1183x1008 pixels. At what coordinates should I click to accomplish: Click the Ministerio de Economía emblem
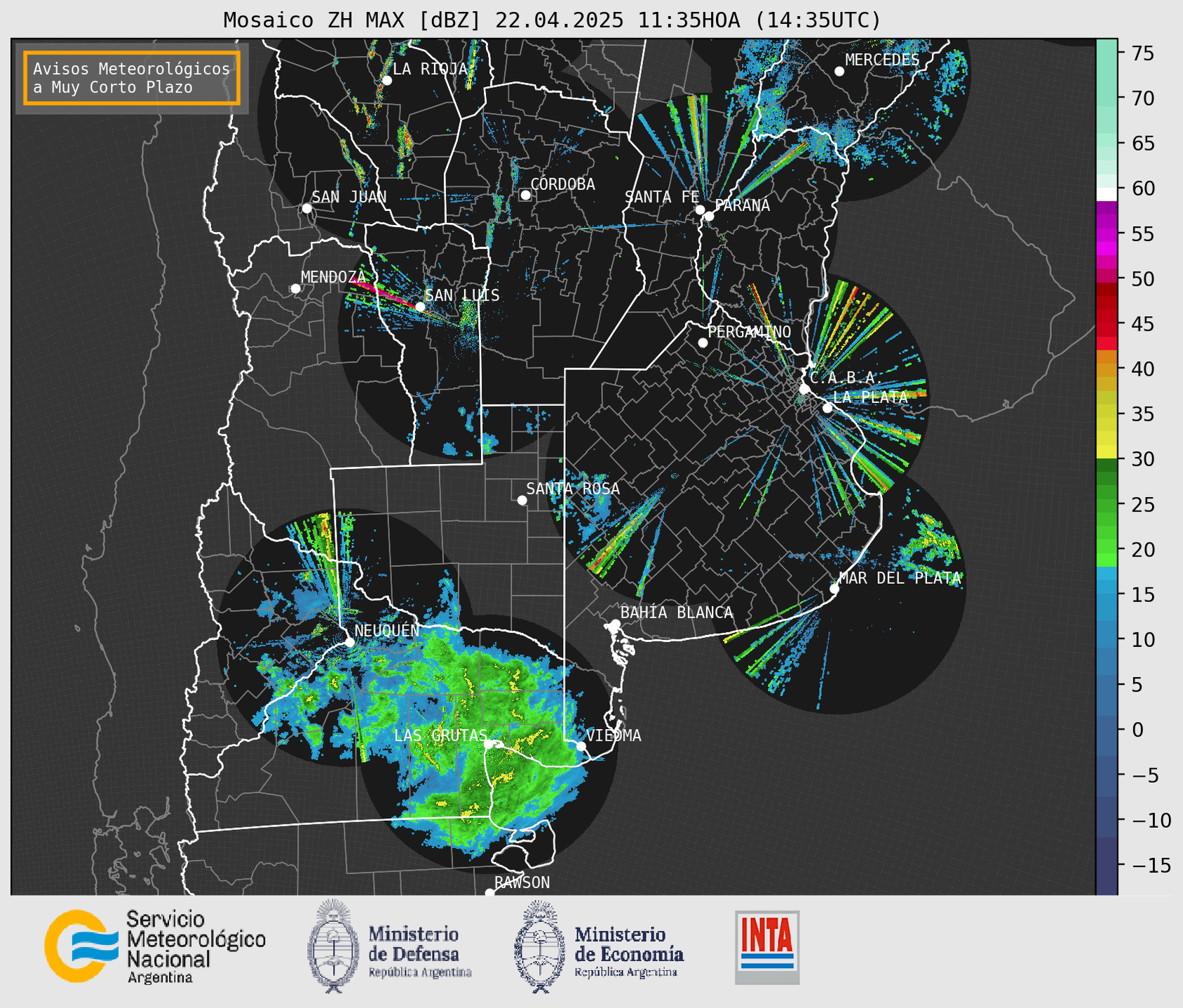[x=539, y=946]
